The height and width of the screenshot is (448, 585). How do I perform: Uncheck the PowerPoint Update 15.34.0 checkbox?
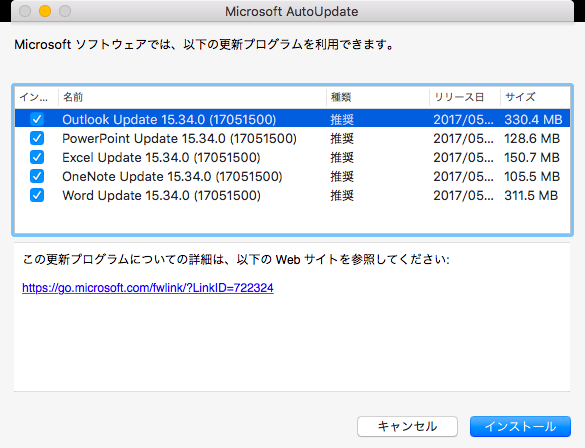pyautogui.click(x=37, y=138)
